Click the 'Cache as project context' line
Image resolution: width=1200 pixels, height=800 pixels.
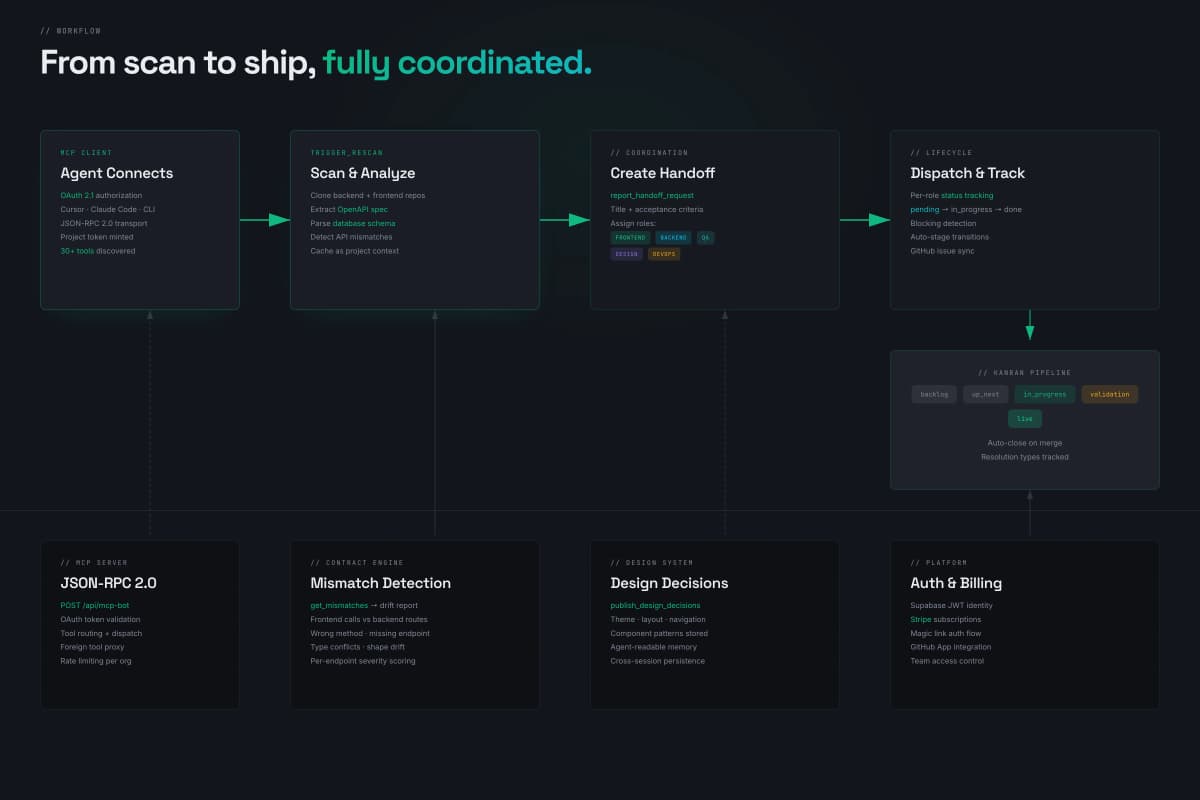355,251
